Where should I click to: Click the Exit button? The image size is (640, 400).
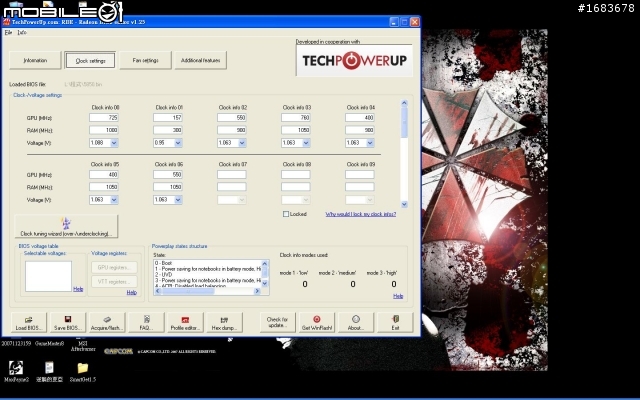[395, 322]
